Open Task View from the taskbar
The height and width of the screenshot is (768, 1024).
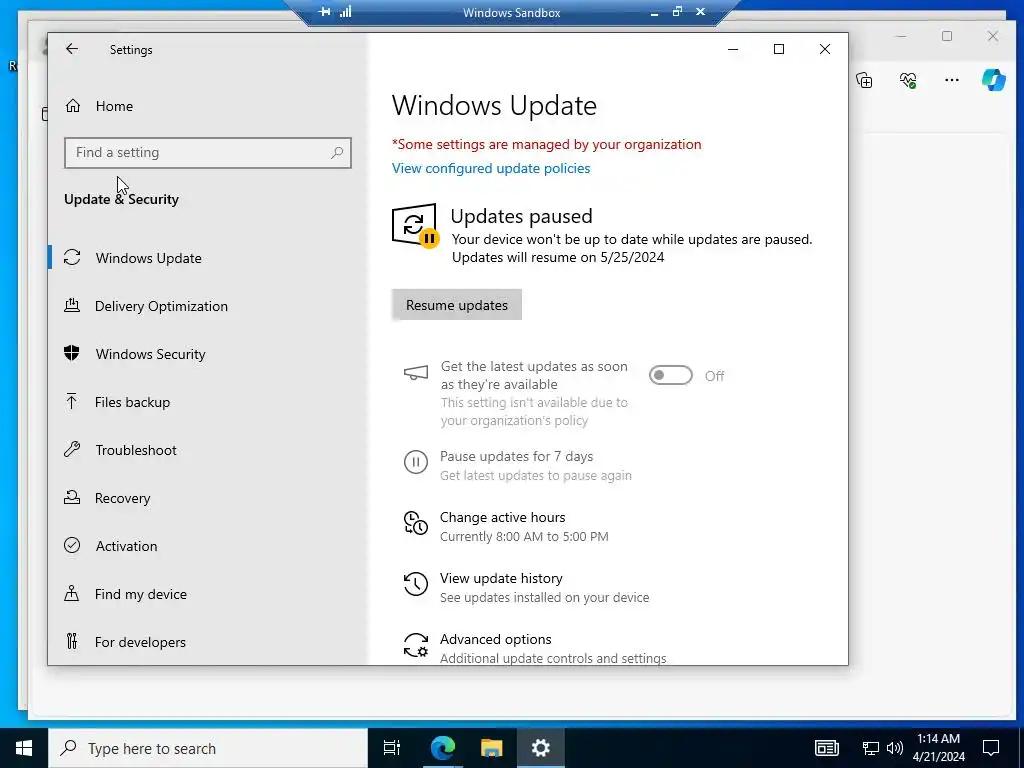[x=392, y=748]
